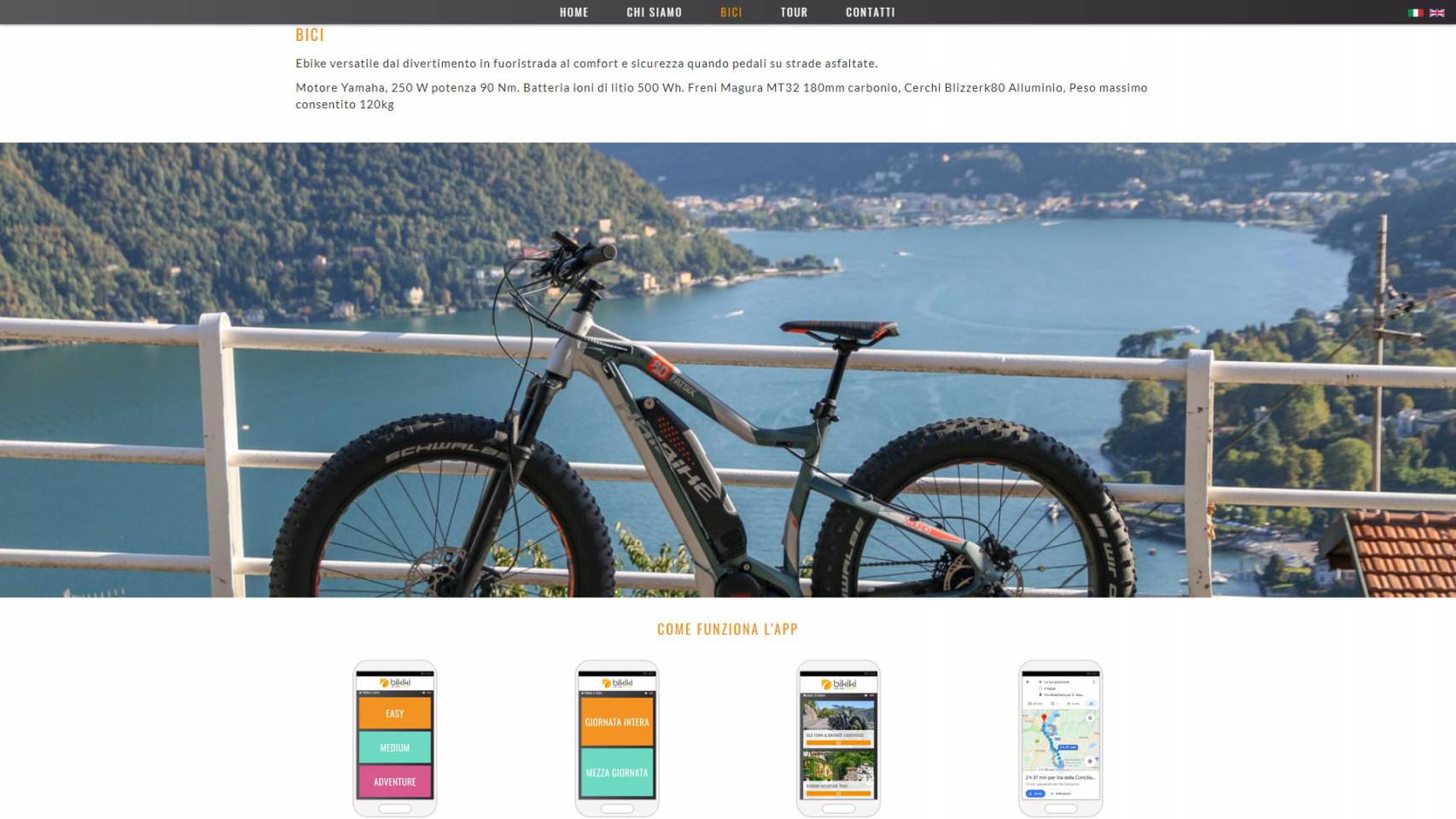Select the BICI menu item
The image size is (1456, 819).
(x=731, y=12)
